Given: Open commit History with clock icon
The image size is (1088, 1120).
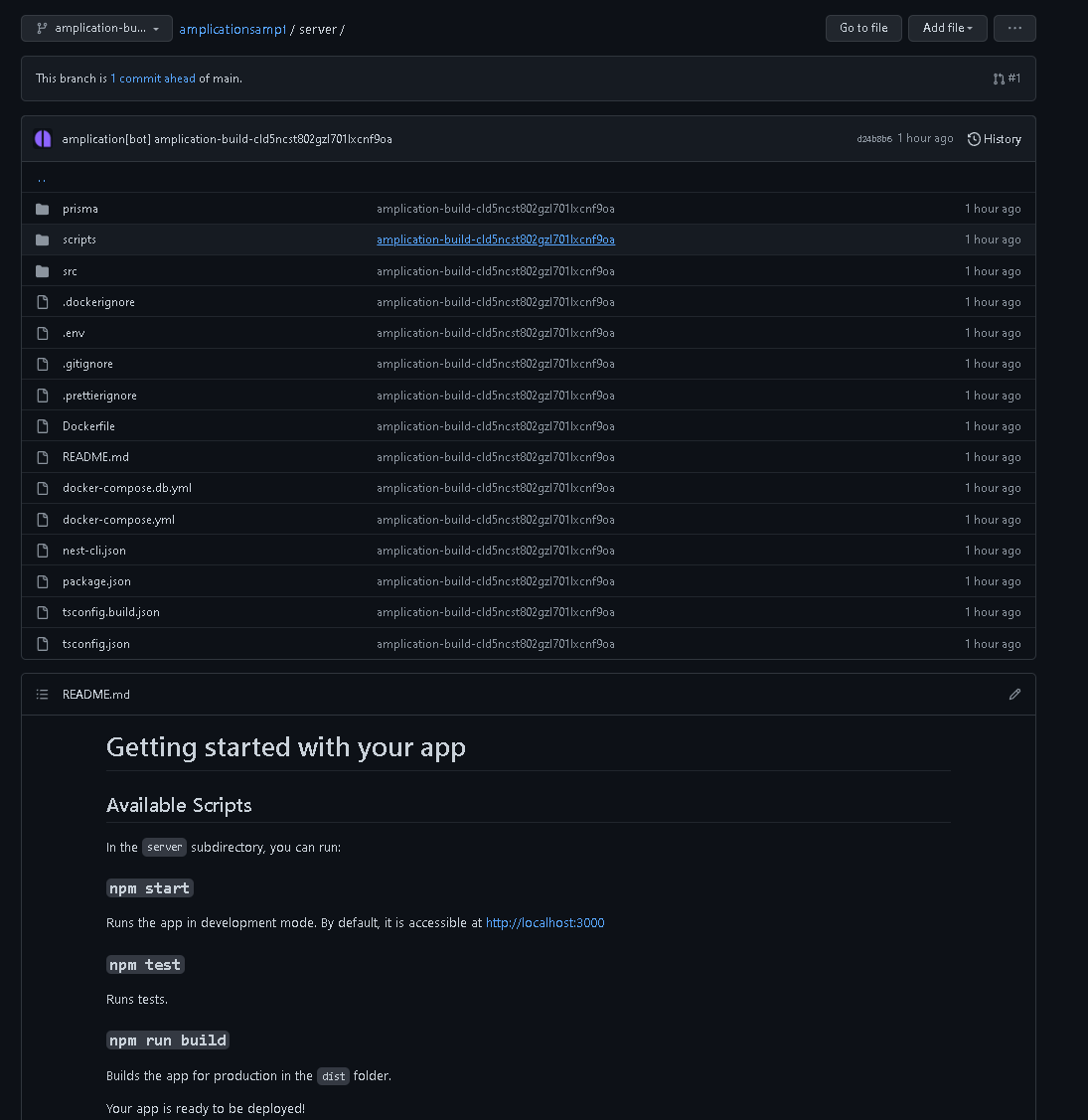Looking at the screenshot, I should [x=994, y=139].
